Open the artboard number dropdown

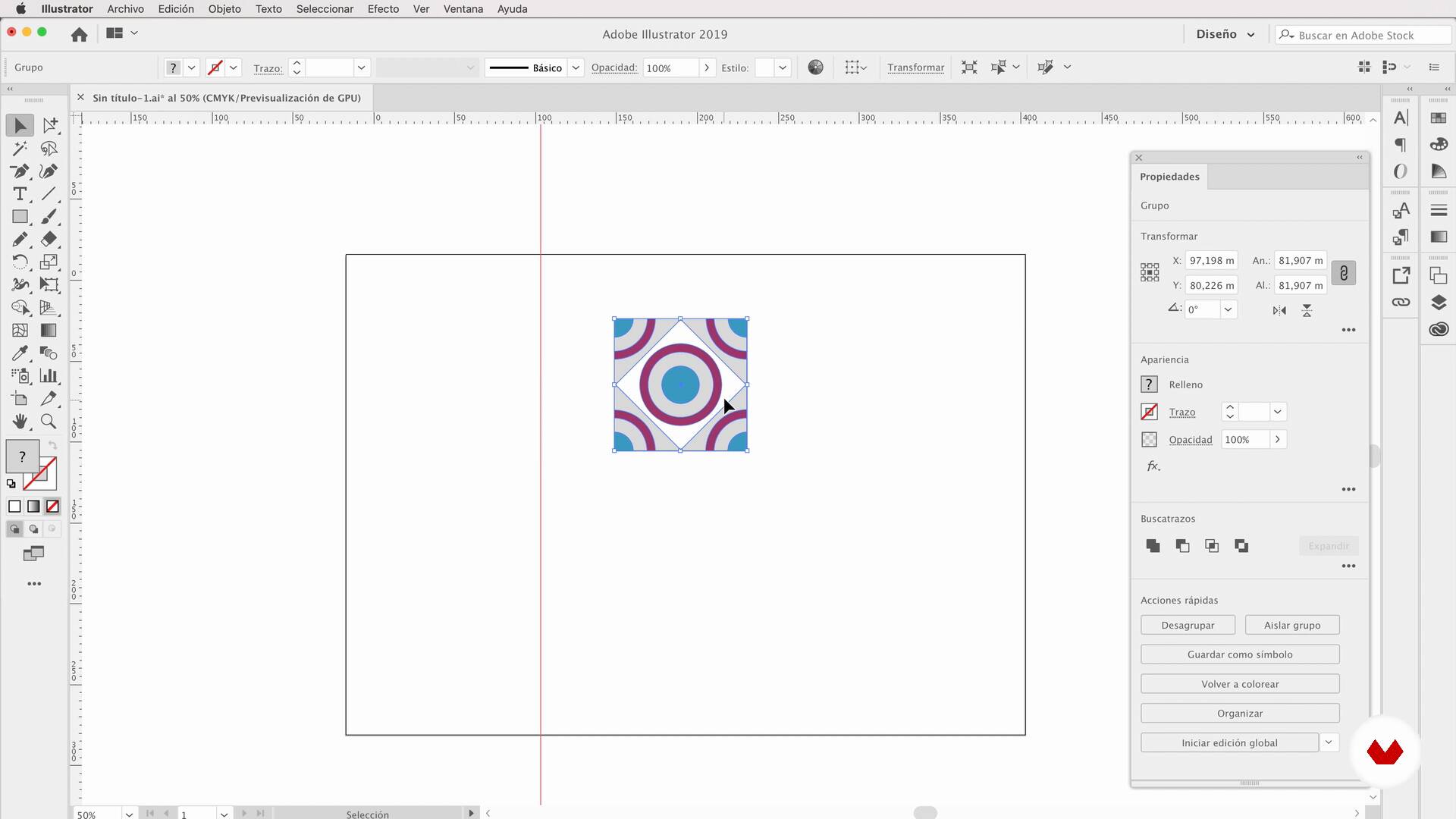(x=224, y=814)
